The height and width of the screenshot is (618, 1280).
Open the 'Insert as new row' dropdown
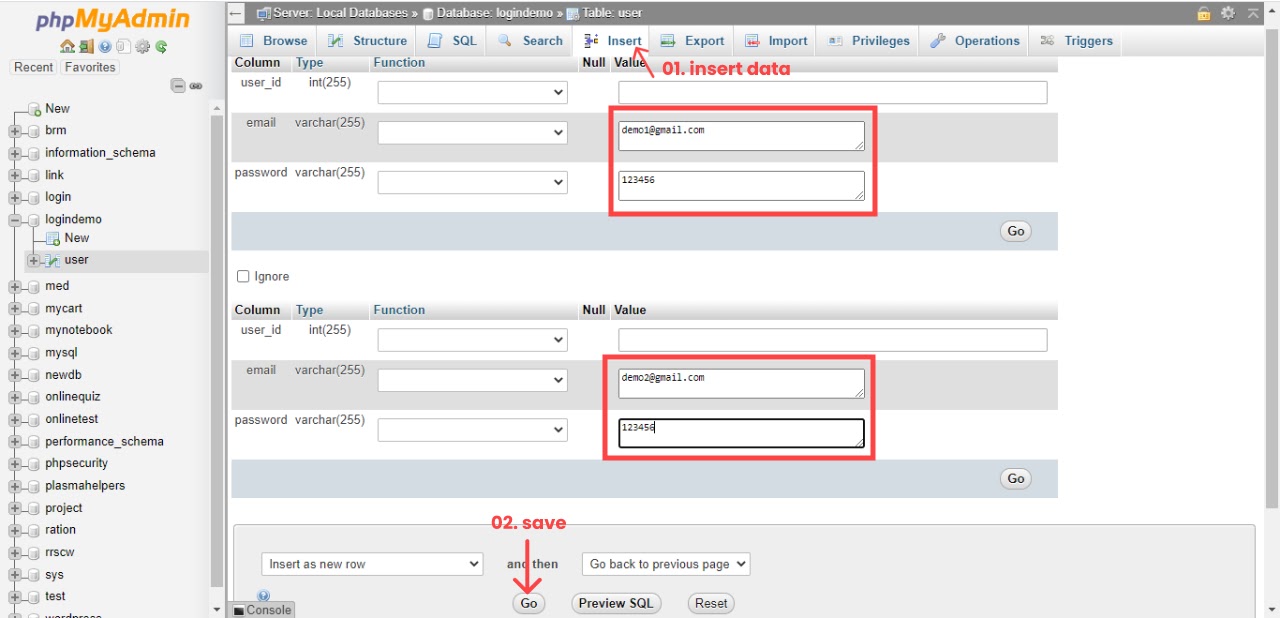[x=372, y=564]
